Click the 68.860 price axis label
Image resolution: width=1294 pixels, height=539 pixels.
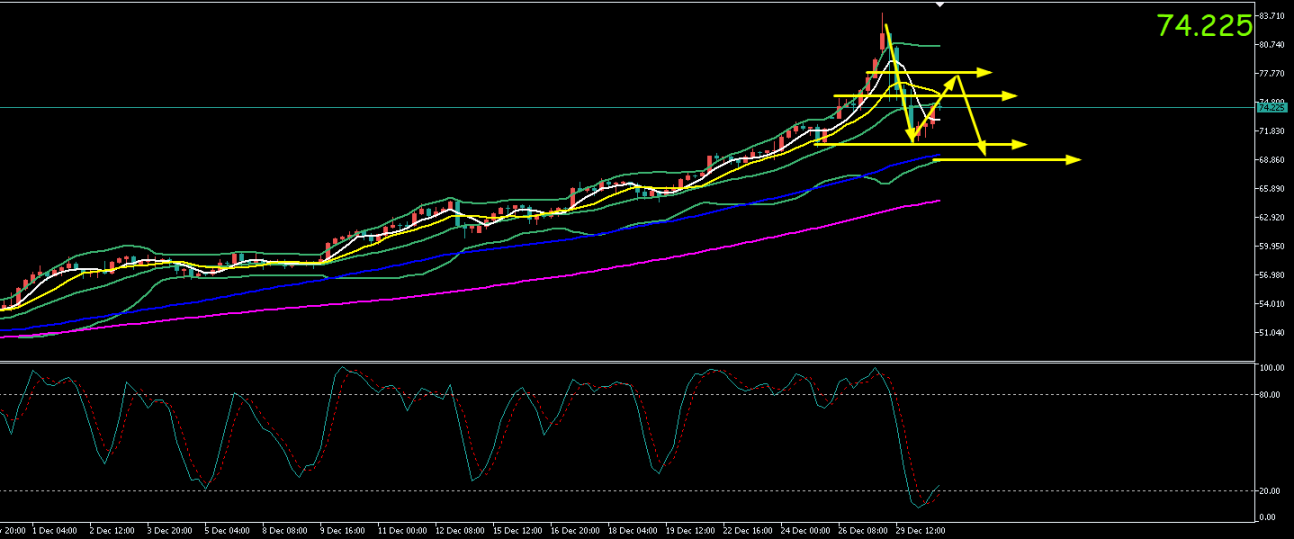[x=1272, y=160]
